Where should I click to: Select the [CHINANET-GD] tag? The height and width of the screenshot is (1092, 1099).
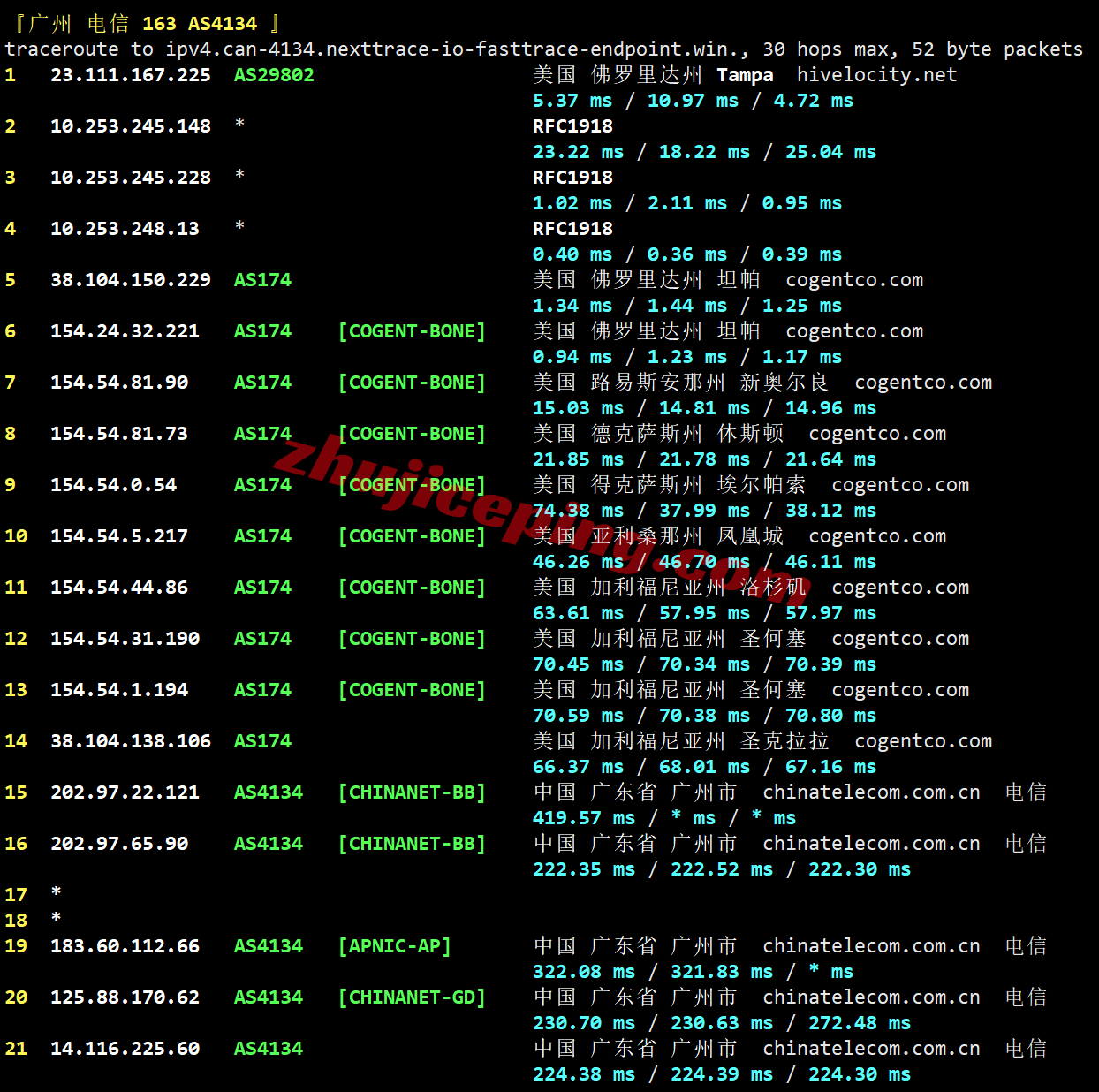[x=412, y=997]
